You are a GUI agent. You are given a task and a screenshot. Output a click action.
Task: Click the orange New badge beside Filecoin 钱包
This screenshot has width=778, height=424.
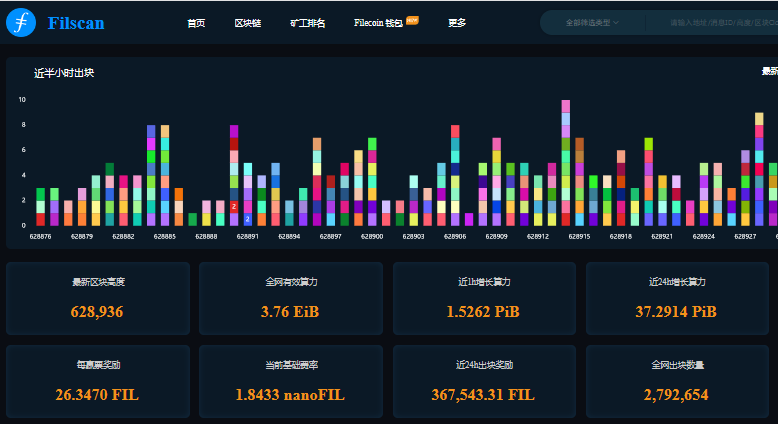tap(412, 19)
